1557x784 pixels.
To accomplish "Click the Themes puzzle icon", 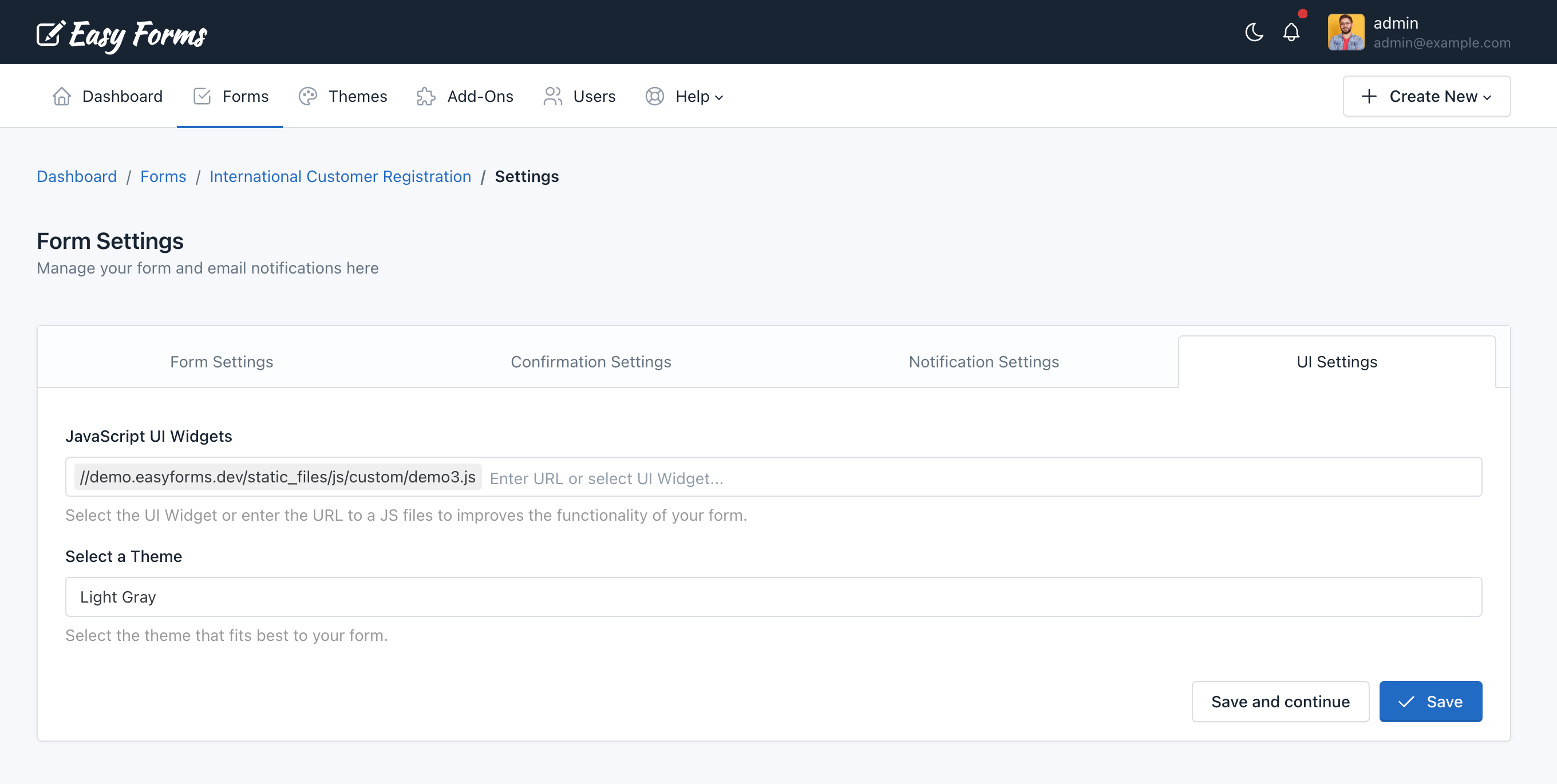I will [308, 95].
